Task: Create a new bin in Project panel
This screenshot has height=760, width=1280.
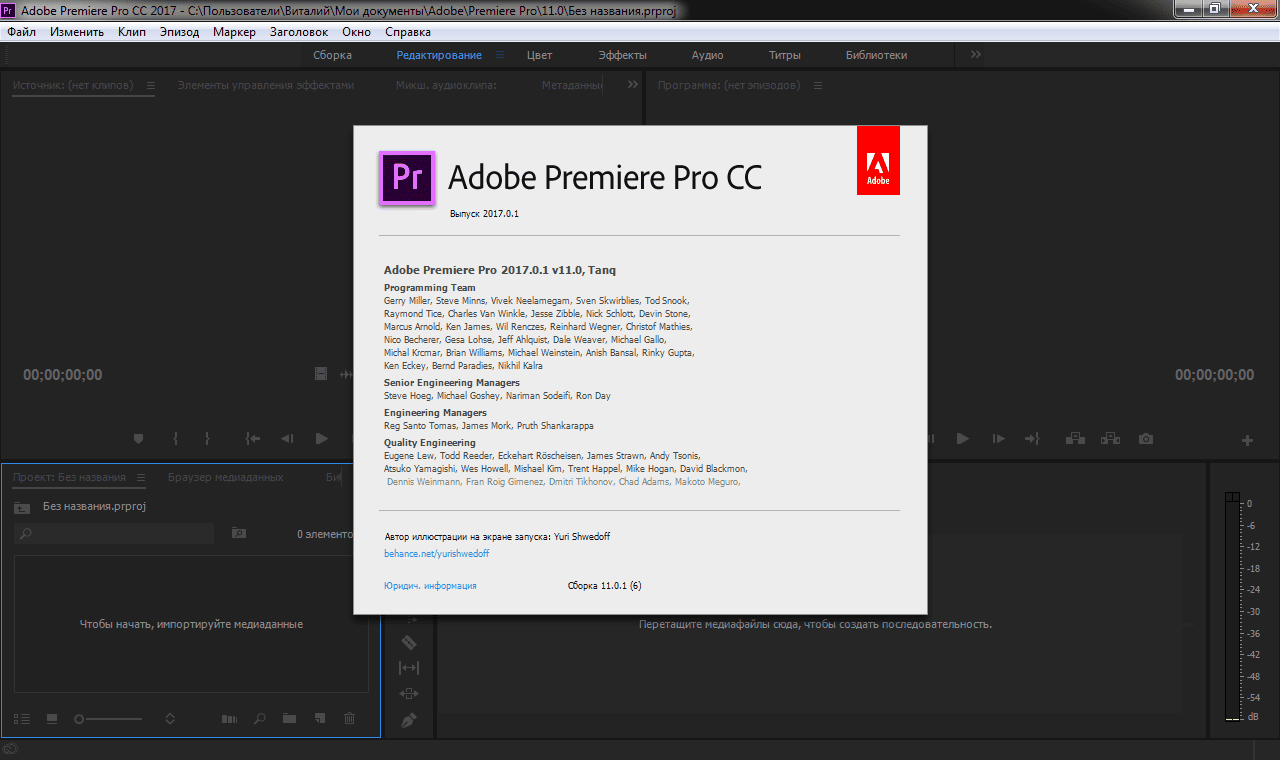Action: [x=289, y=718]
